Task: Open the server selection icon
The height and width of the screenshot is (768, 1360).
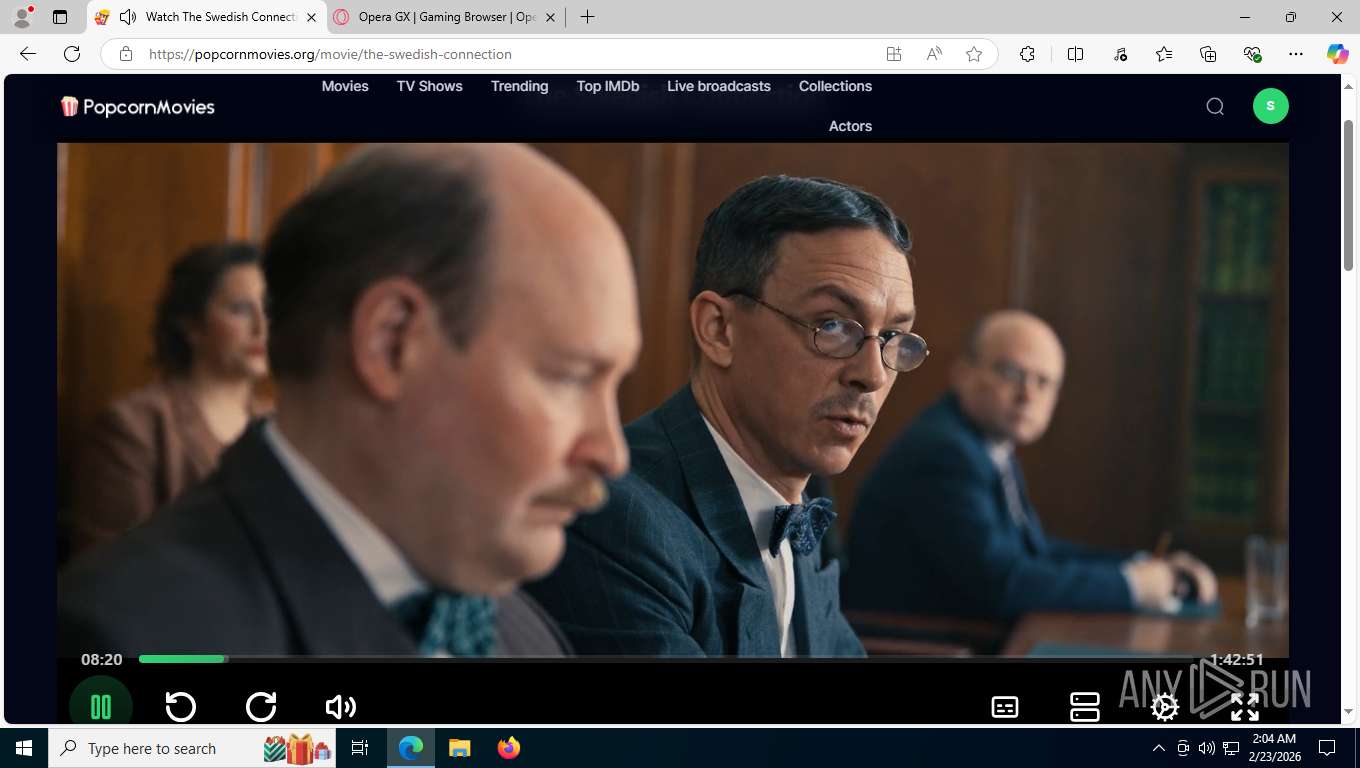Action: click(x=1085, y=707)
